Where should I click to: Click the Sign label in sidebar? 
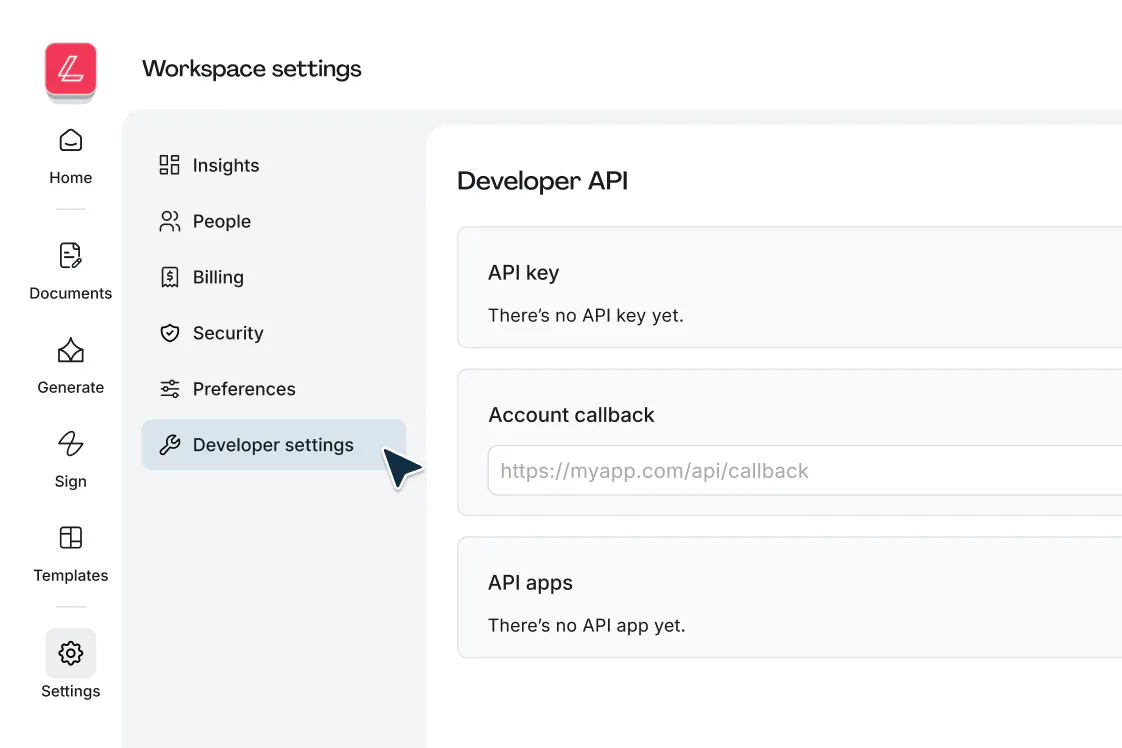point(71,482)
